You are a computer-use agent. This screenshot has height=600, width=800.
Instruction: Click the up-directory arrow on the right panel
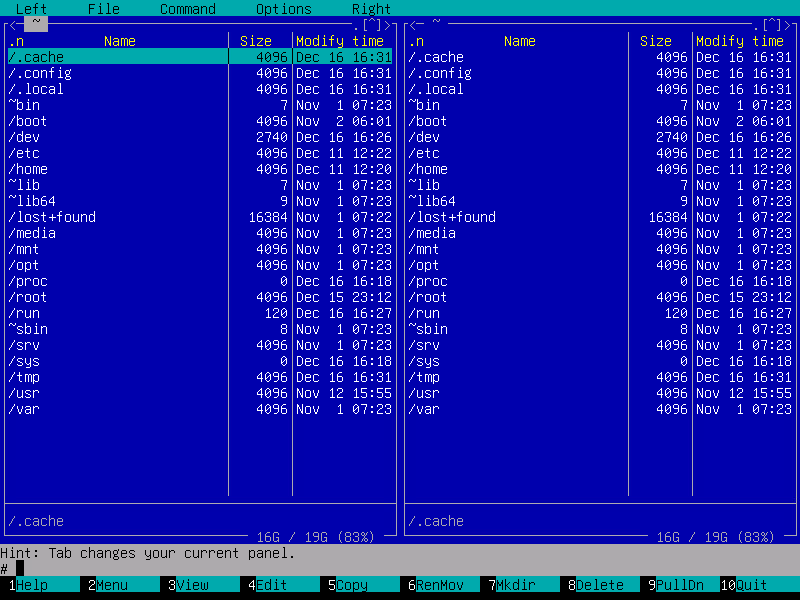[x=772, y=23]
